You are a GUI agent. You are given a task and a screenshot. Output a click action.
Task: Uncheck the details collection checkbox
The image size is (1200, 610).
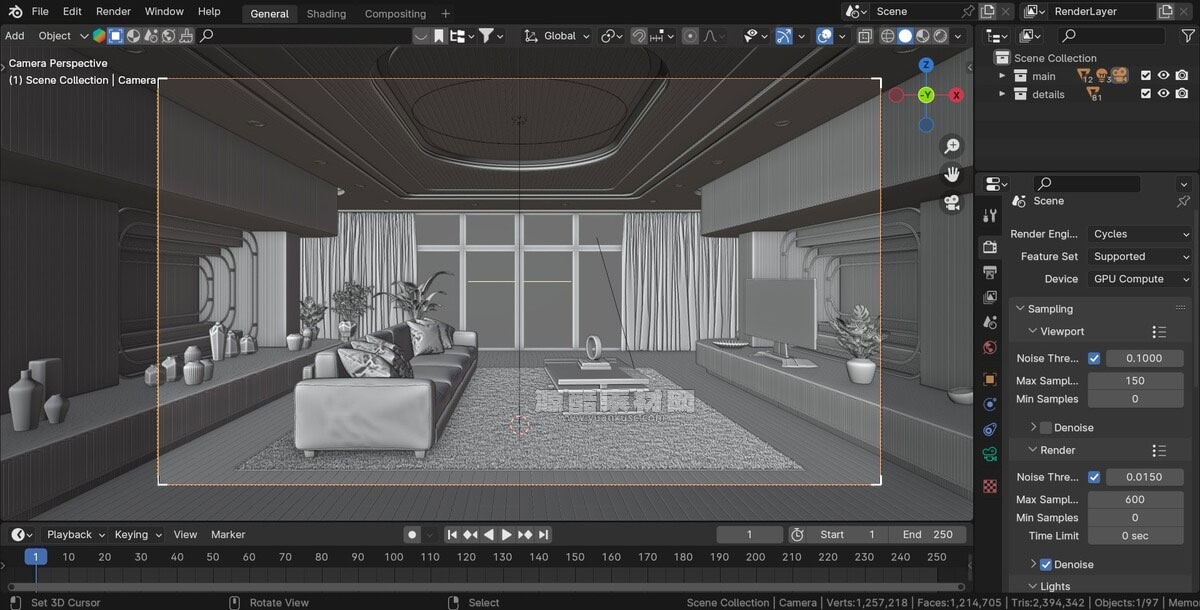1144,93
